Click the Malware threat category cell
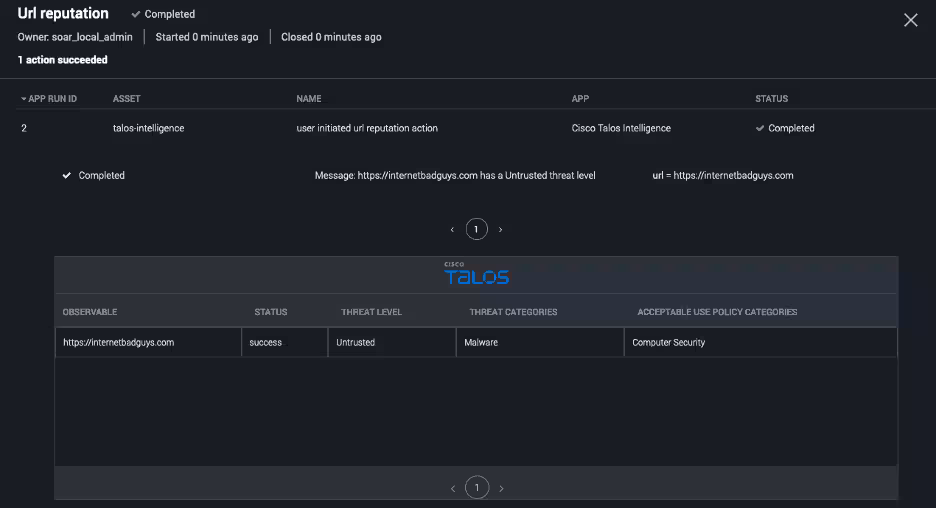Screen dimensions: 936x508 pos(480,342)
